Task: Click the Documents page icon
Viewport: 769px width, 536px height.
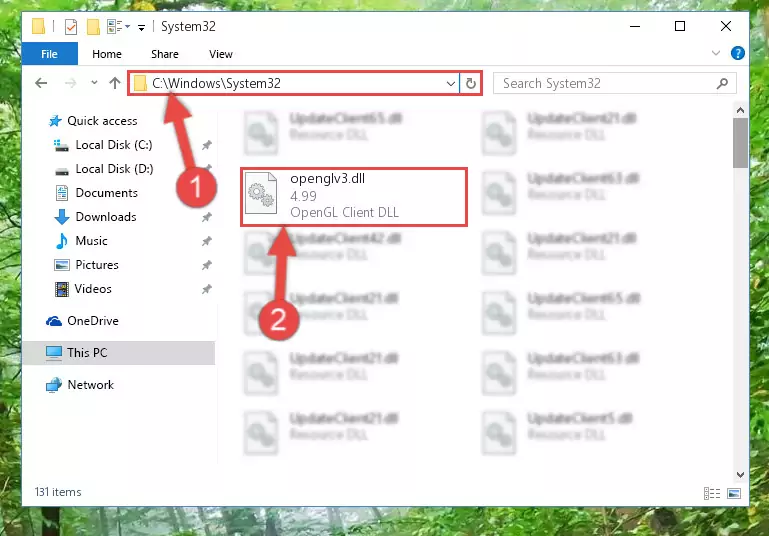Action: pyautogui.click(x=62, y=193)
